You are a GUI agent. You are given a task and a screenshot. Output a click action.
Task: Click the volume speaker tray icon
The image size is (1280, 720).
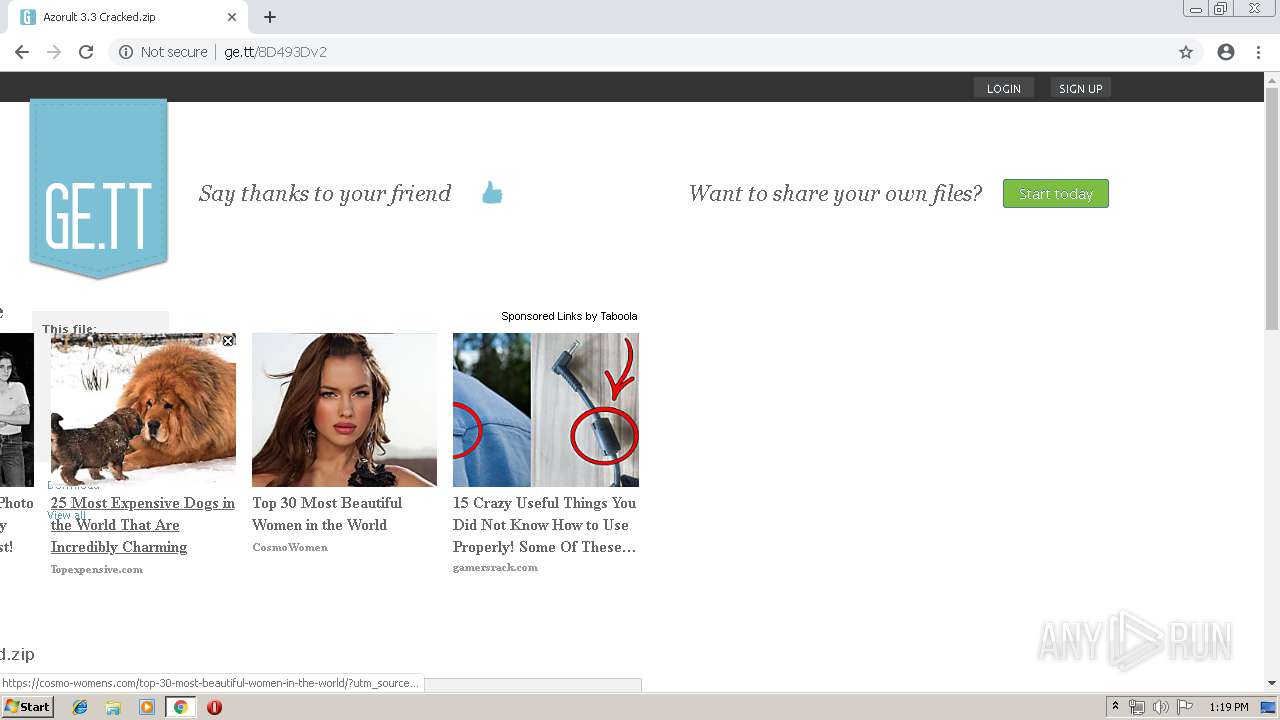click(1160, 707)
